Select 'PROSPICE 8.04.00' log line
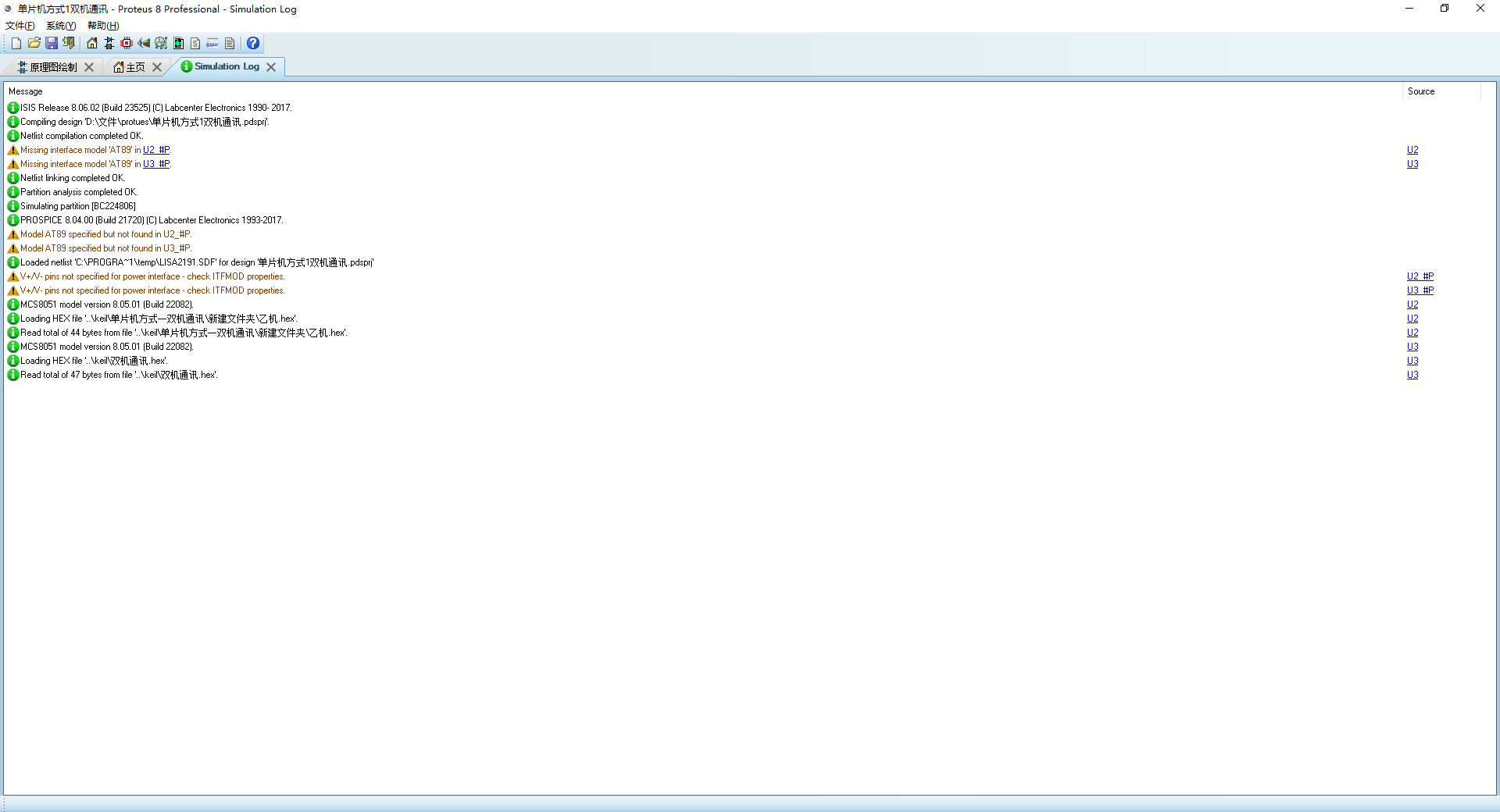The height and width of the screenshot is (812, 1500). (152, 220)
